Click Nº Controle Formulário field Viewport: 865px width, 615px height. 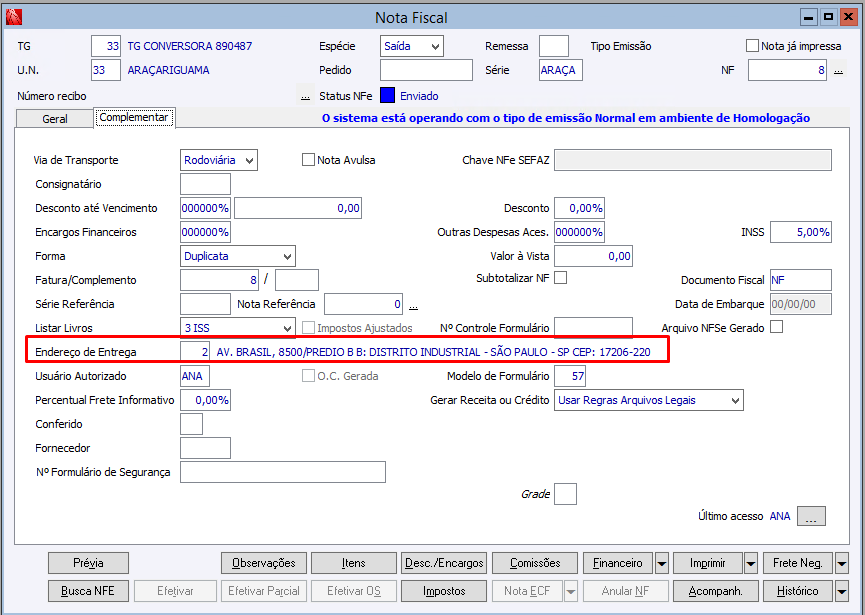[x=594, y=328]
